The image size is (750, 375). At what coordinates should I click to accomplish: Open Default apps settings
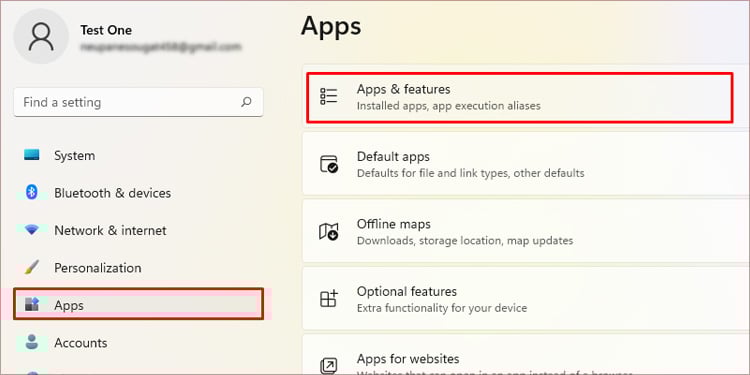(x=526, y=164)
